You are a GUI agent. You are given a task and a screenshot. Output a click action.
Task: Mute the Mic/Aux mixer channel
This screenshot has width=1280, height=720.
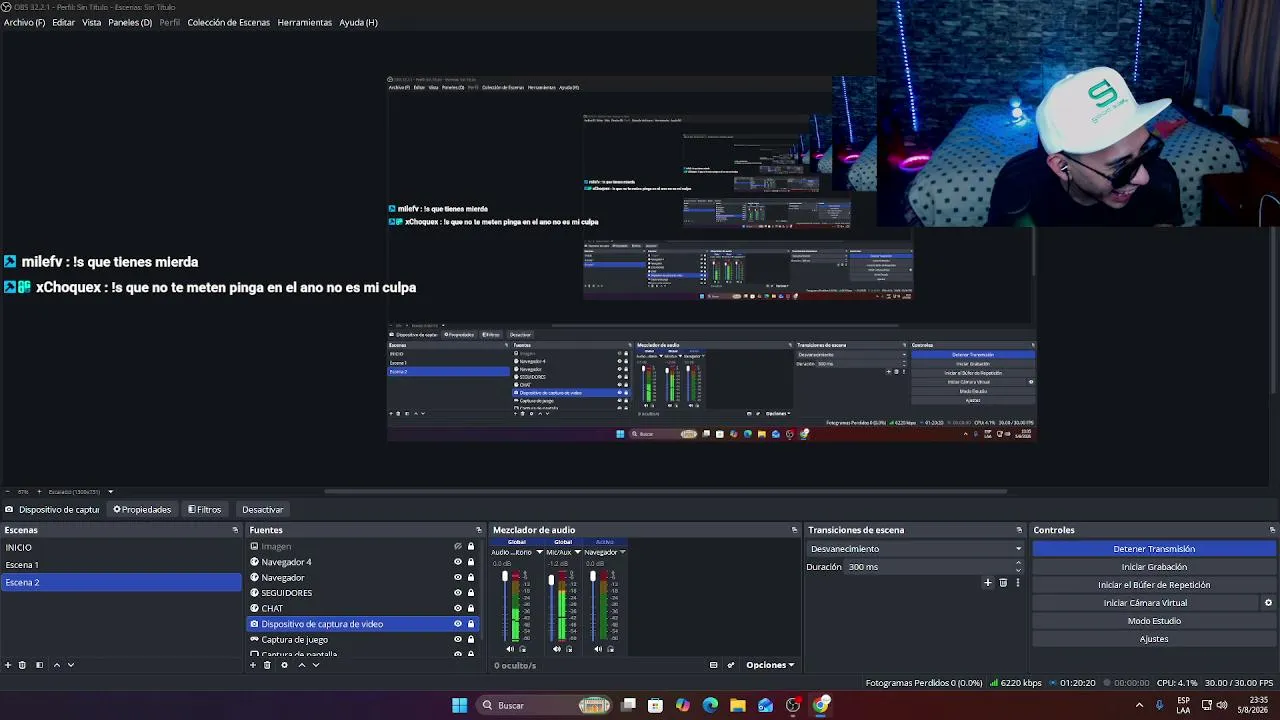pyautogui.click(x=557, y=649)
